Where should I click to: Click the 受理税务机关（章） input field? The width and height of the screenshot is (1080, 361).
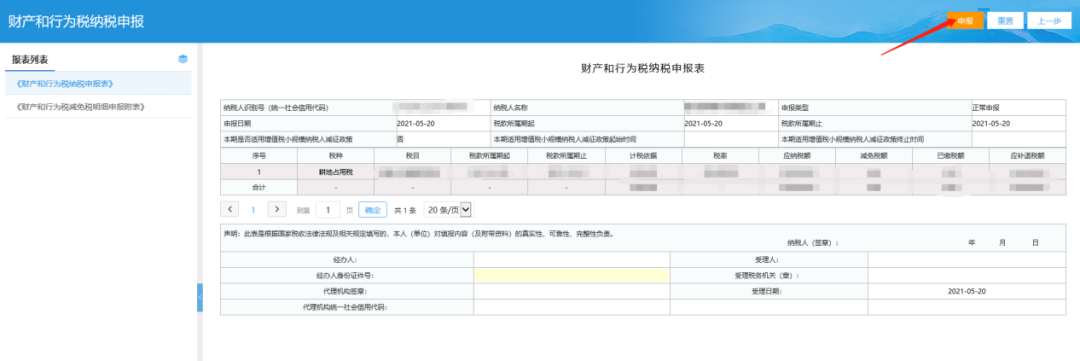click(x=966, y=276)
